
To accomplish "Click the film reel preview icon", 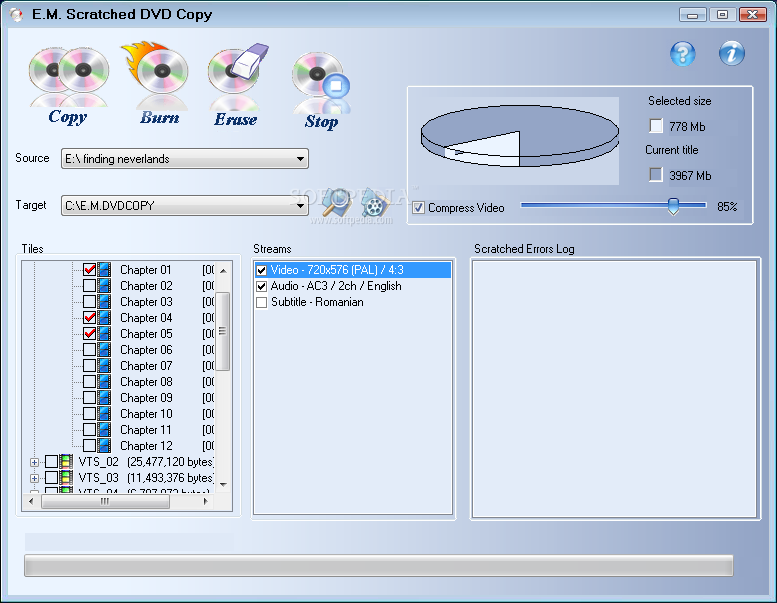I will point(374,204).
